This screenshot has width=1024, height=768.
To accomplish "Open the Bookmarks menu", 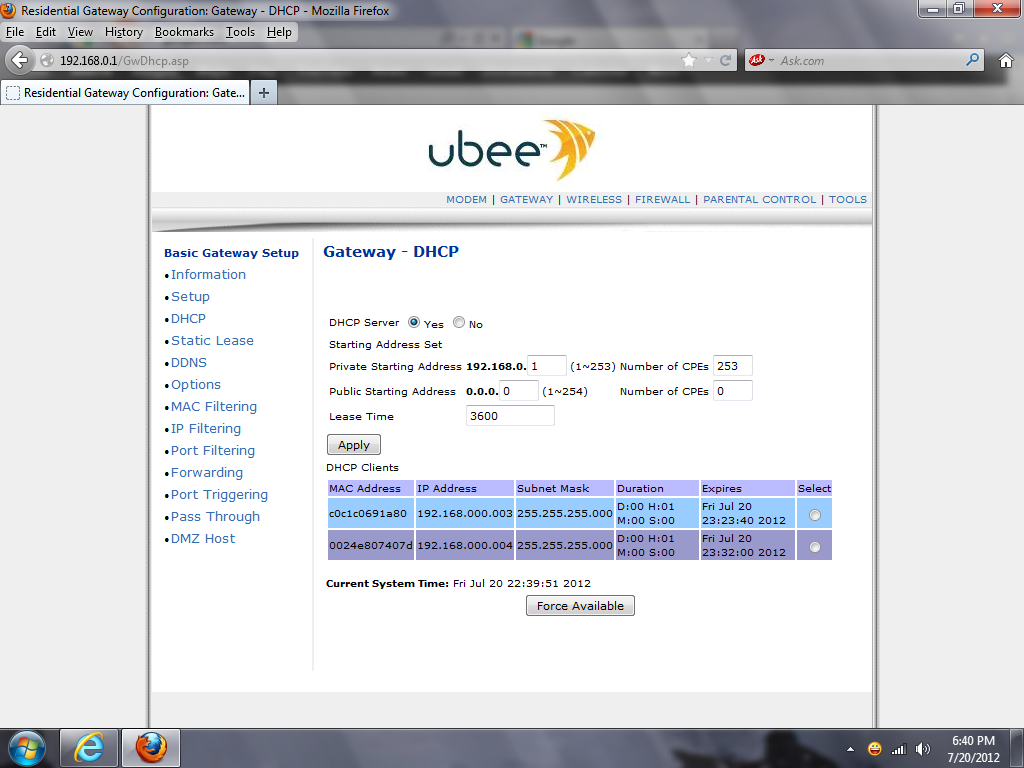I will pos(184,32).
